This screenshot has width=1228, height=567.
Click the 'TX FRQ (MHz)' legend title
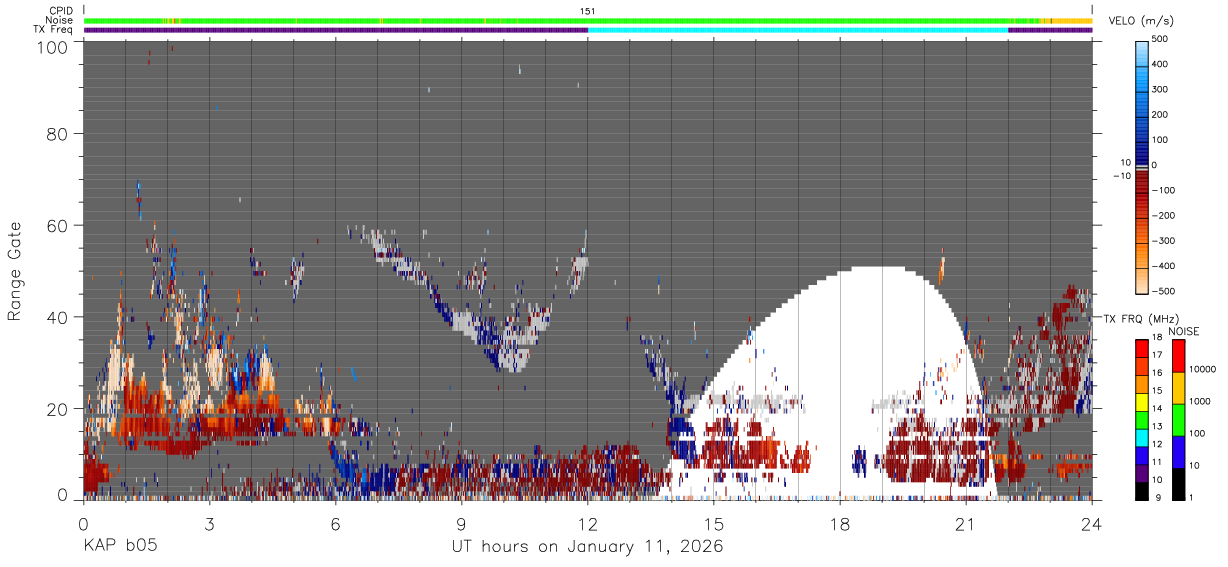click(x=1139, y=319)
